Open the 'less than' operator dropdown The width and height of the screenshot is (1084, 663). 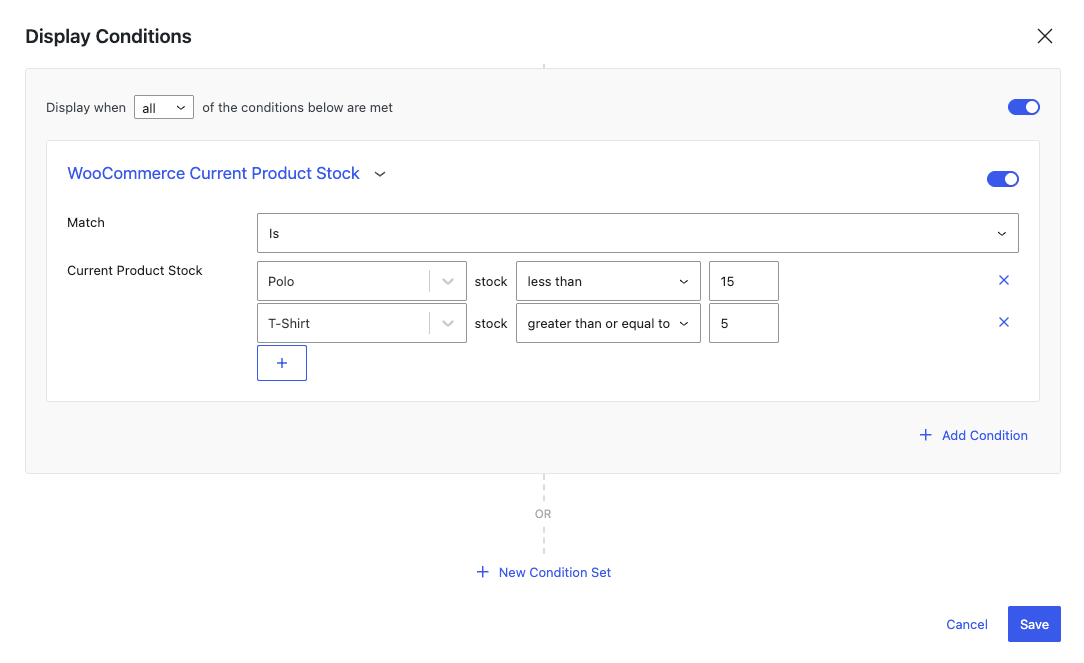coord(608,281)
